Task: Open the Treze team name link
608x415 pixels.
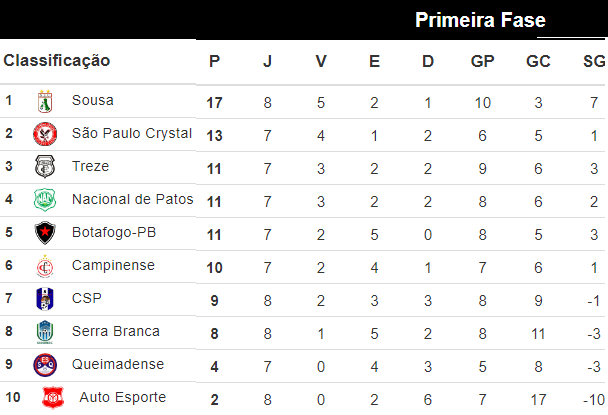Action: click(91, 167)
